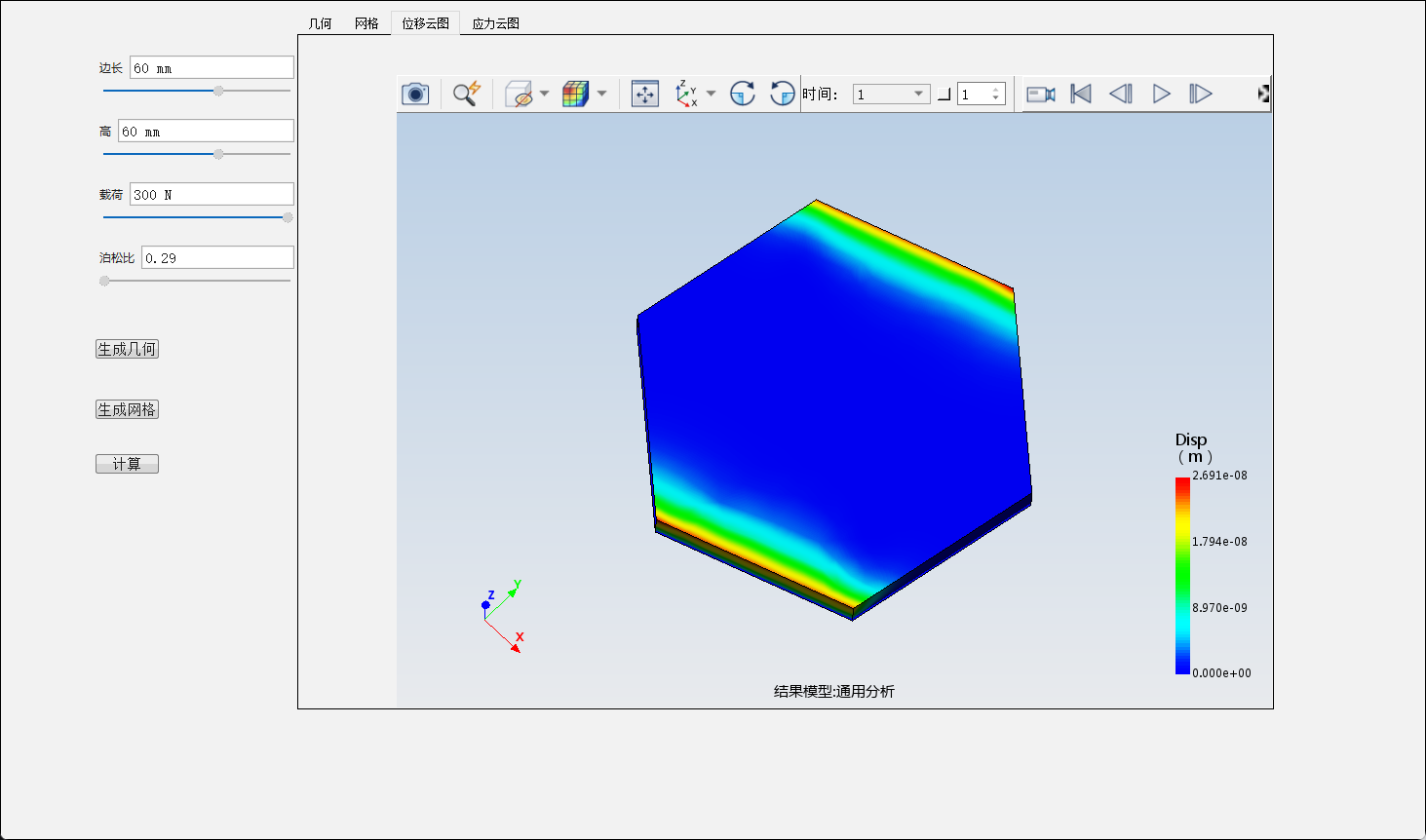The height and width of the screenshot is (840, 1426).
Task: Take a viewport snapshot with the camera icon
Action: 415,94
